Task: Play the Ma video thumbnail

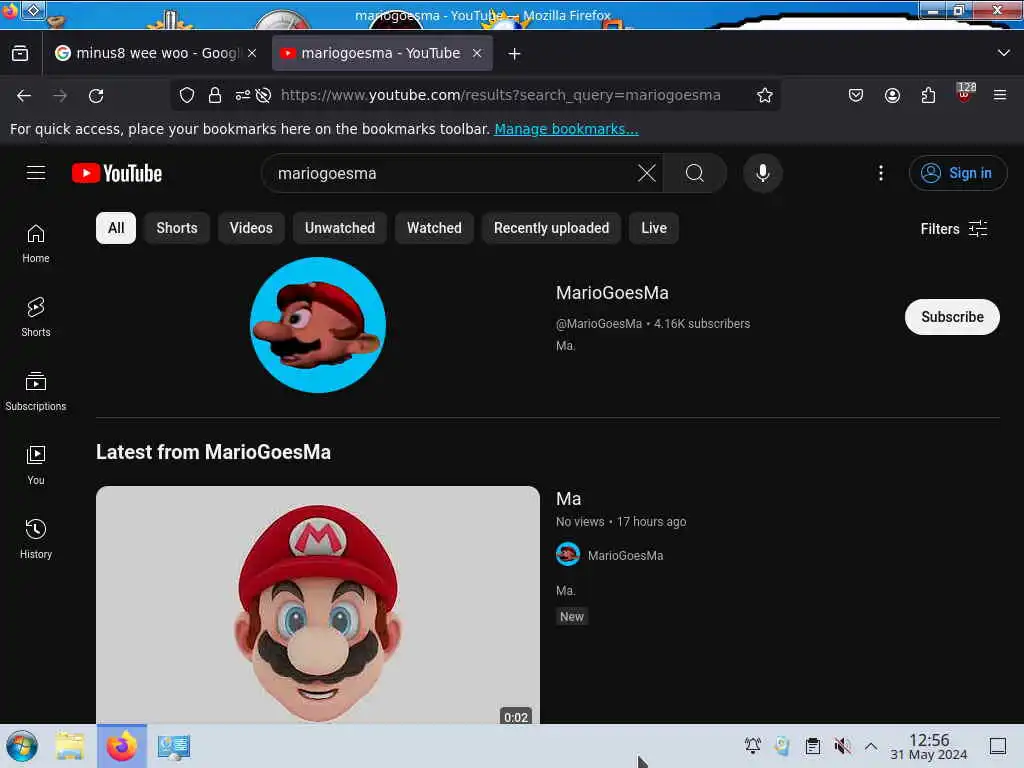Action: [318, 605]
